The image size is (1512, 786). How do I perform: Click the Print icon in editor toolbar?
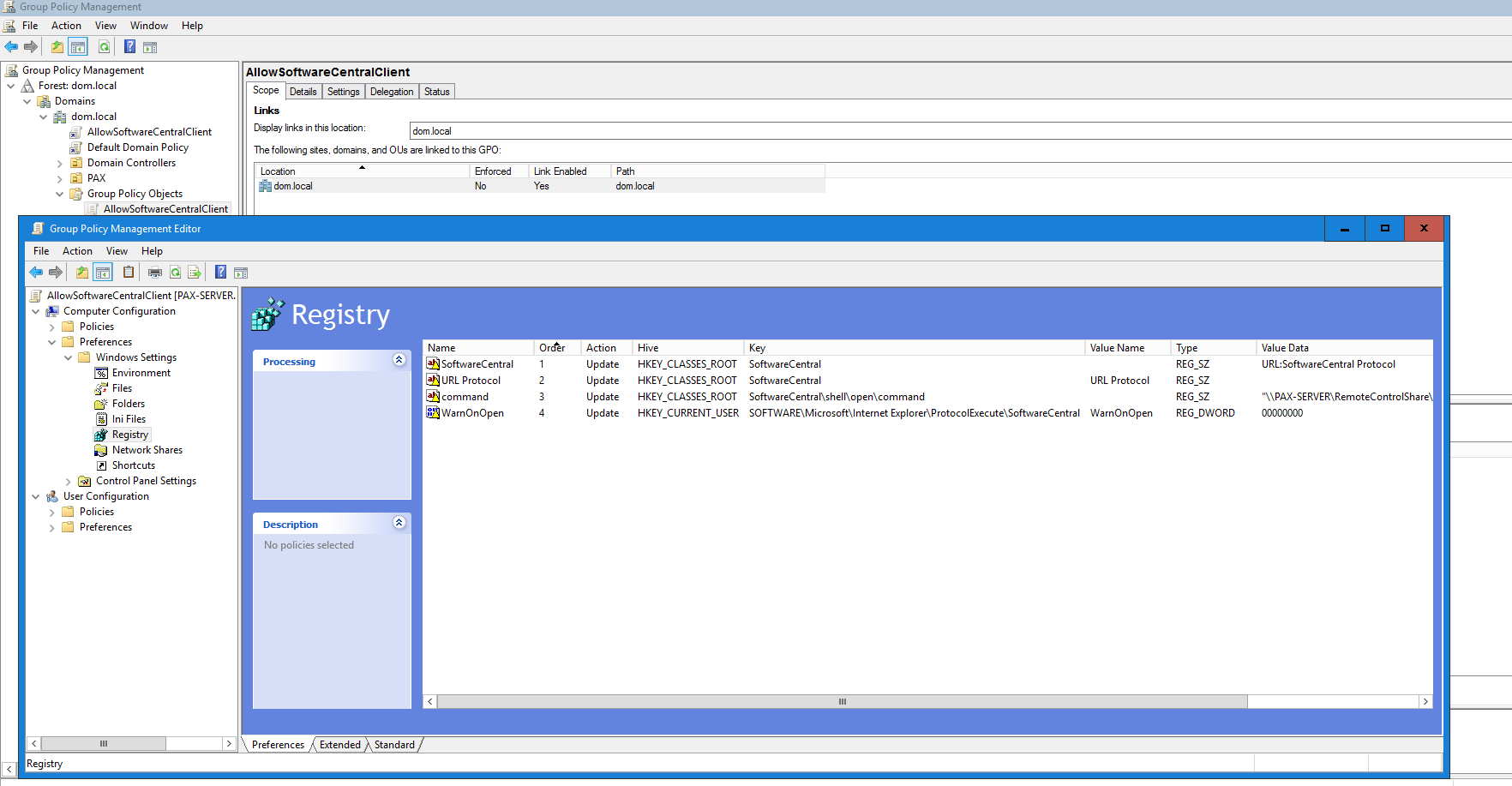tap(154, 273)
